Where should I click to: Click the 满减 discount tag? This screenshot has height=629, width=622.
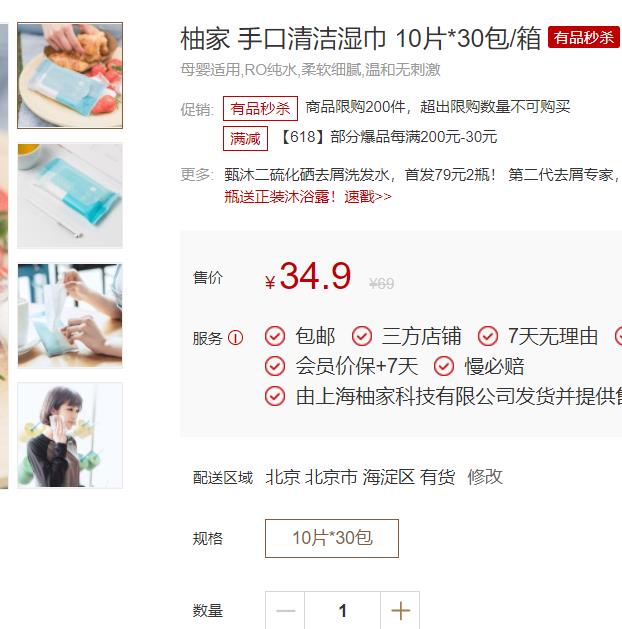(x=245, y=139)
